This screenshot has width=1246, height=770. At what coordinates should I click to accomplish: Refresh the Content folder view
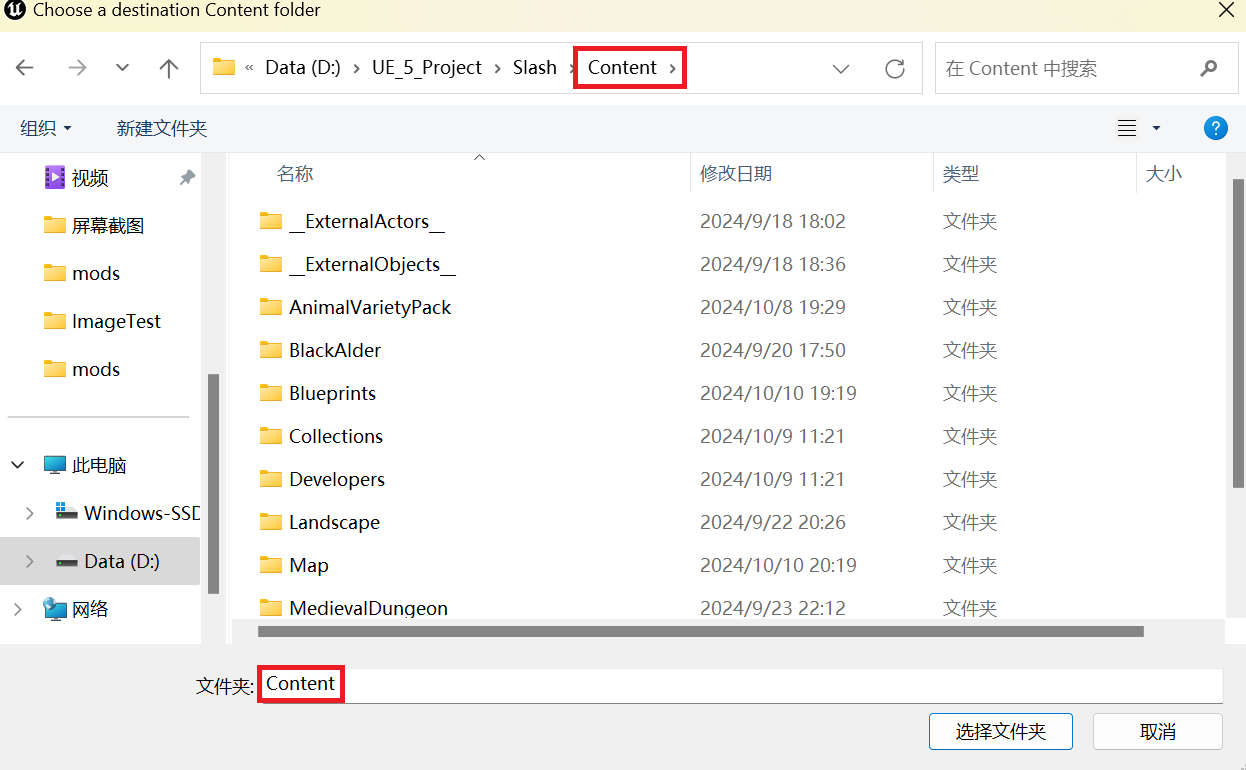895,68
